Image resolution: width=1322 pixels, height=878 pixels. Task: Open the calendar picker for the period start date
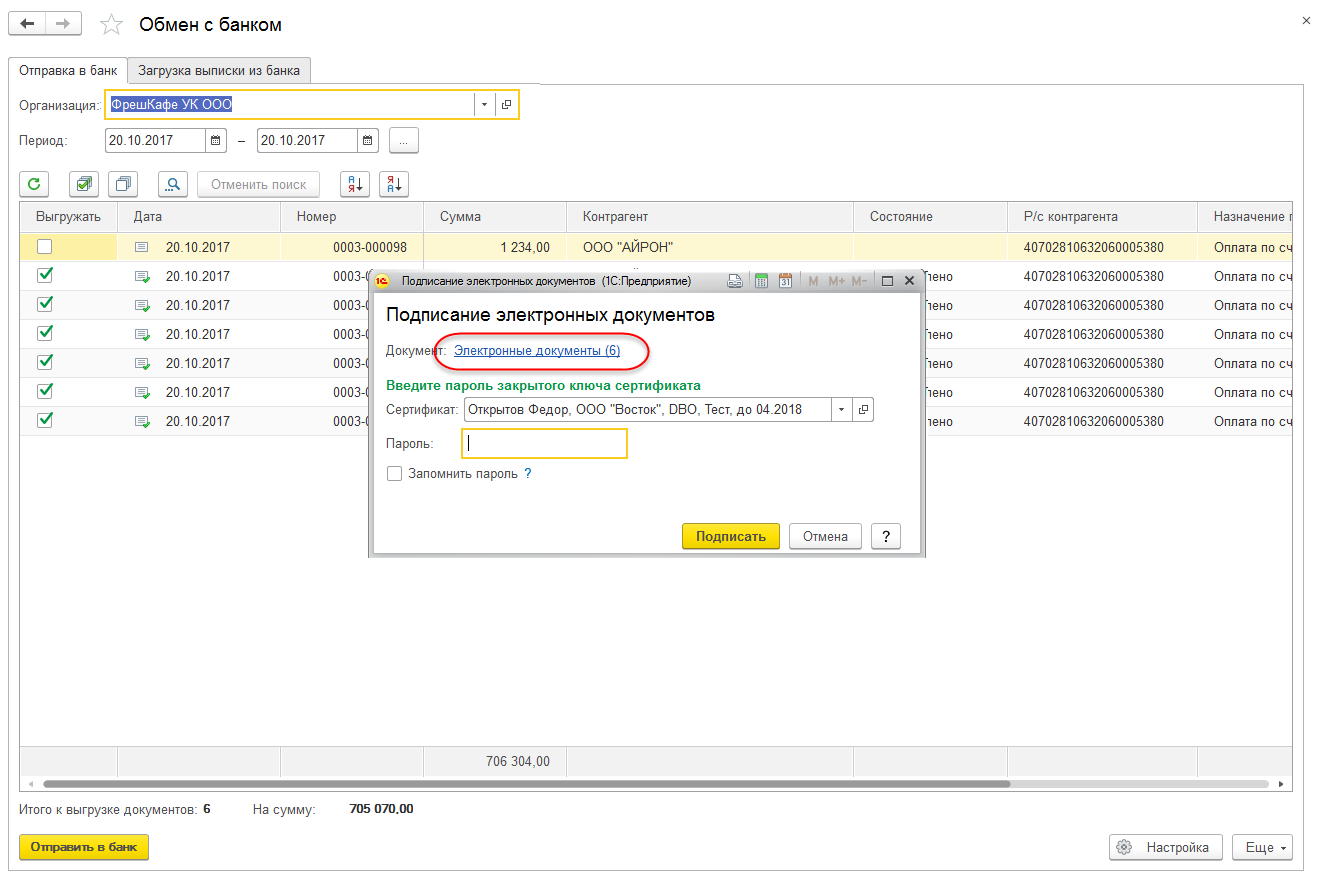point(216,141)
